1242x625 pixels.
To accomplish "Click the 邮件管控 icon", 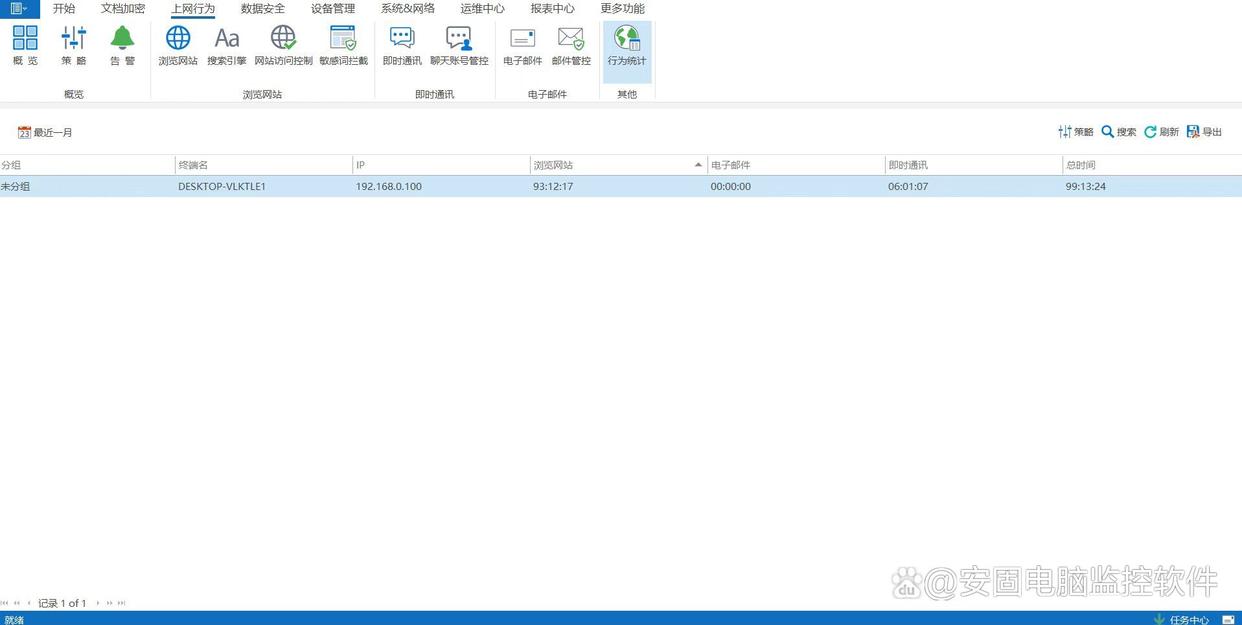I will tap(571, 46).
